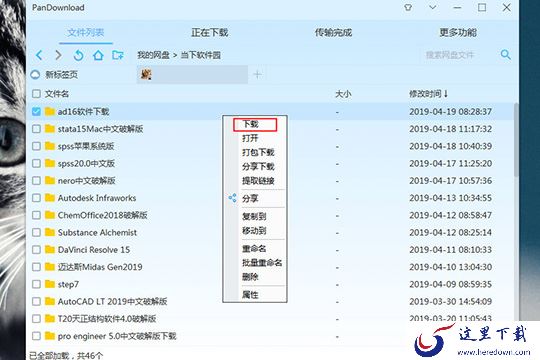Image resolution: width=540 pixels, height=360 pixels.
Task: Open the title bar dropdown arrow menu
Action: (x=433, y=7)
